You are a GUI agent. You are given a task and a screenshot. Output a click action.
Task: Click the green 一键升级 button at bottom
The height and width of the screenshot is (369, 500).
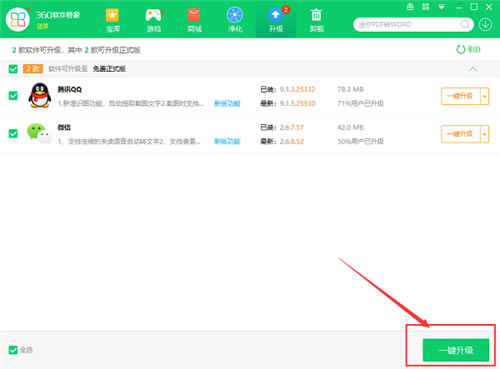(x=456, y=350)
